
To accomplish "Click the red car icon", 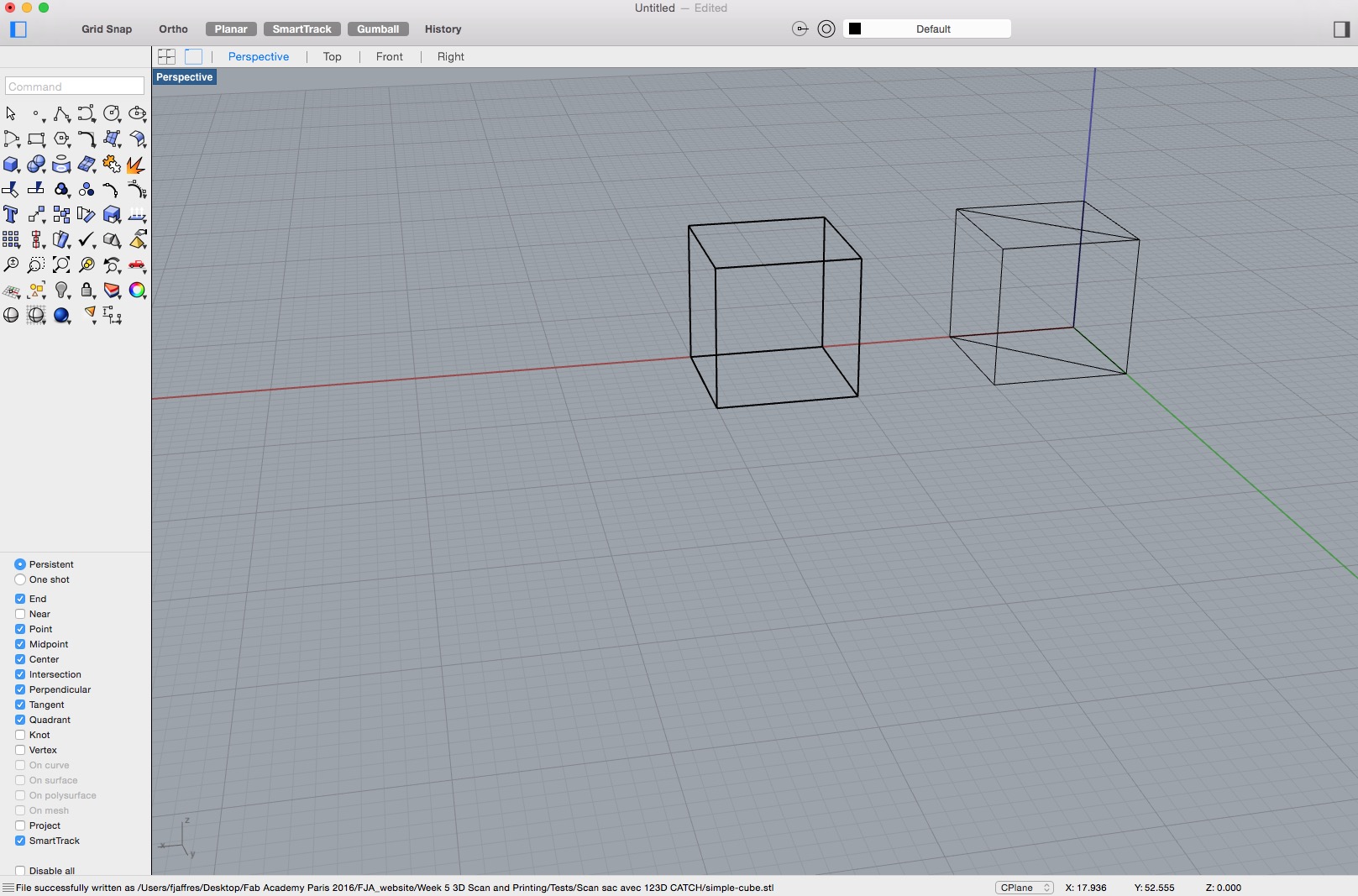I will (x=137, y=265).
